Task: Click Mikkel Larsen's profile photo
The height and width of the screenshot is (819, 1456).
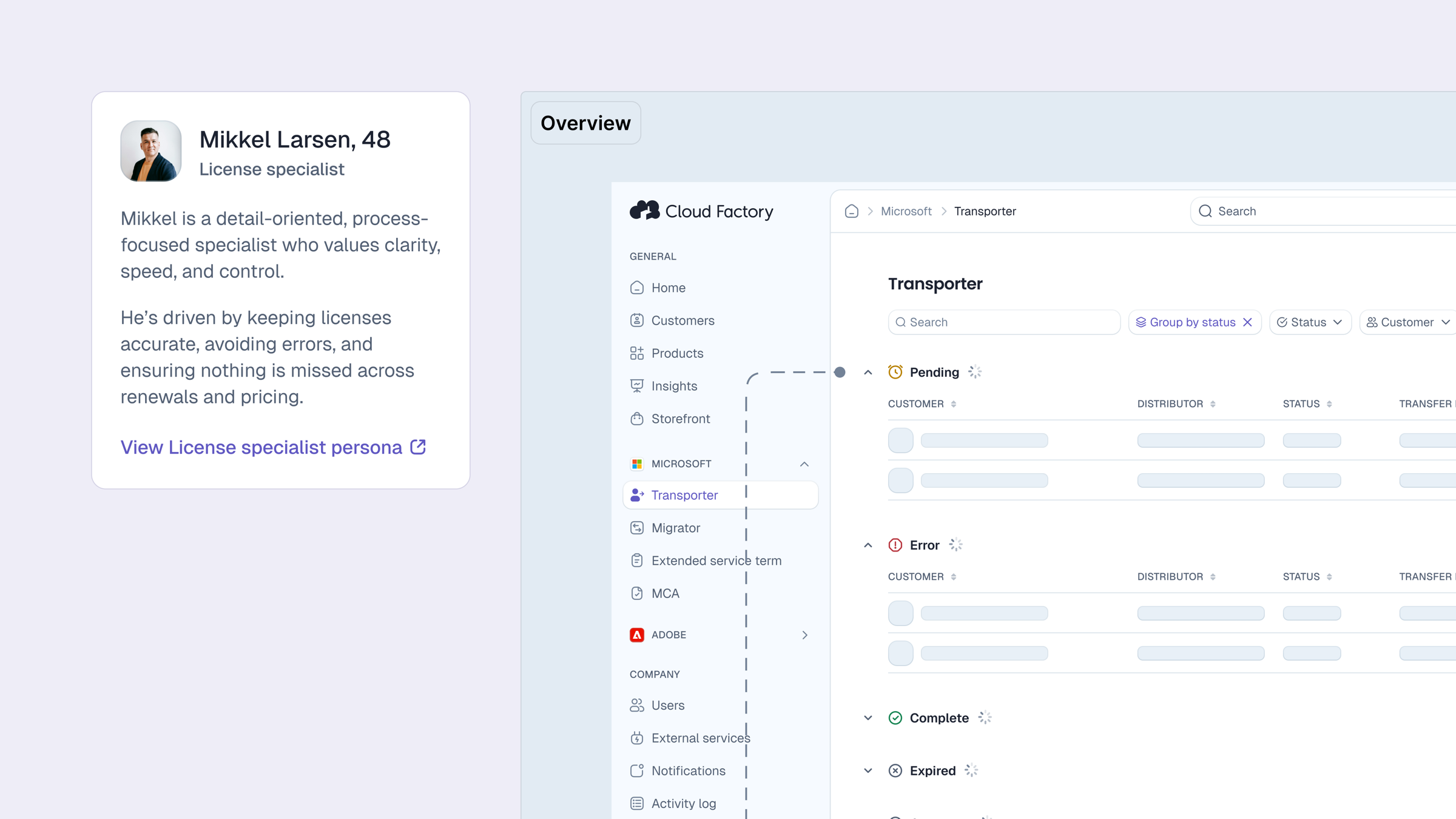Action: pos(151,151)
